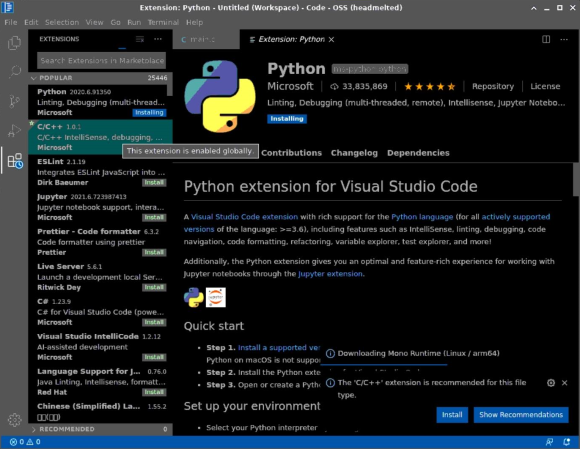The height and width of the screenshot is (449, 580).
Task: Click the Installing badge under Python header
Action: click(287, 119)
